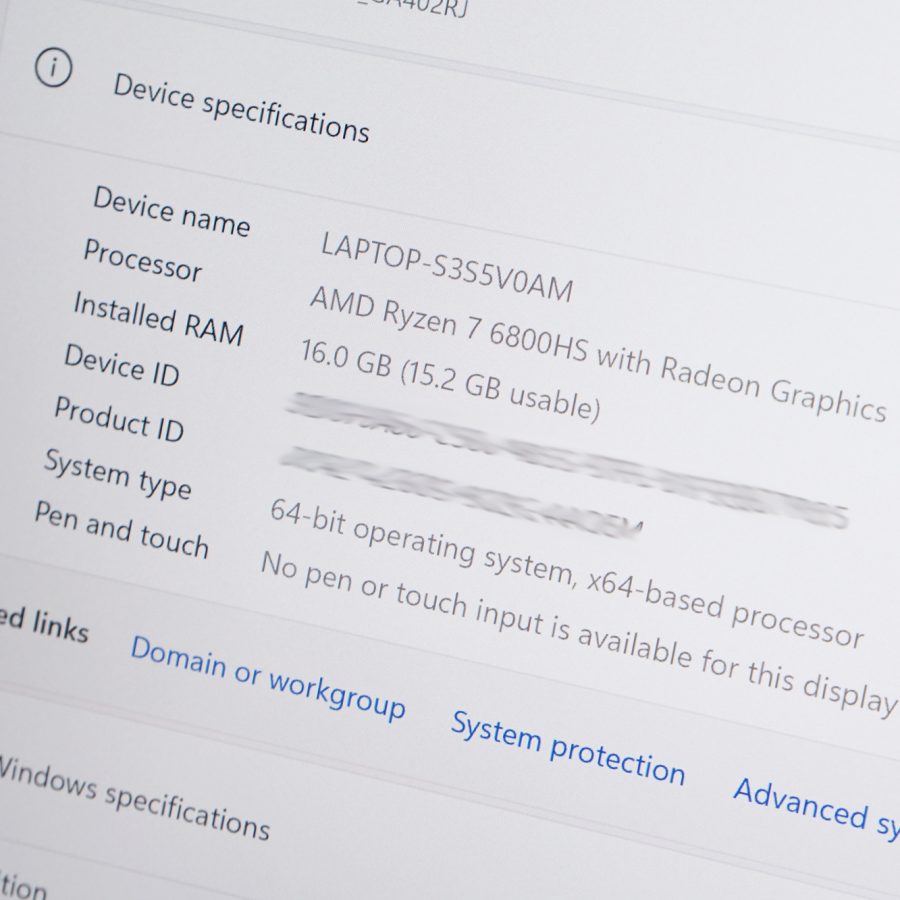The image size is (900, 900).
Task: Open the System protection link
Action: pyautogui.click(x=568, y=748)
